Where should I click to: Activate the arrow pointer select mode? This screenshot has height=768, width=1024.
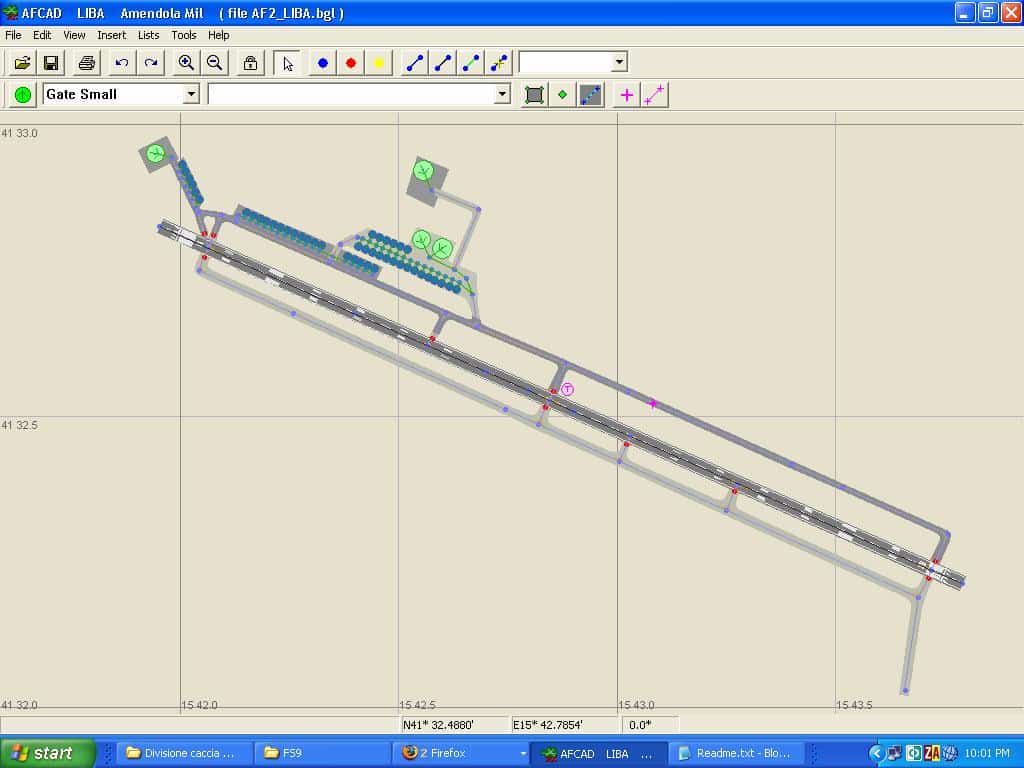288,63
